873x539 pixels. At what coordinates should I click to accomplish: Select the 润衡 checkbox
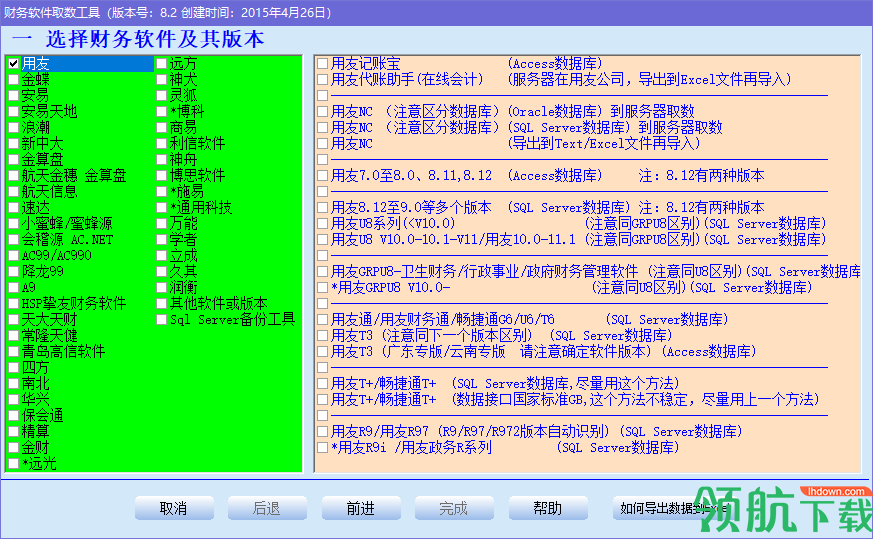pyautogui.click(x=161, y=288)
